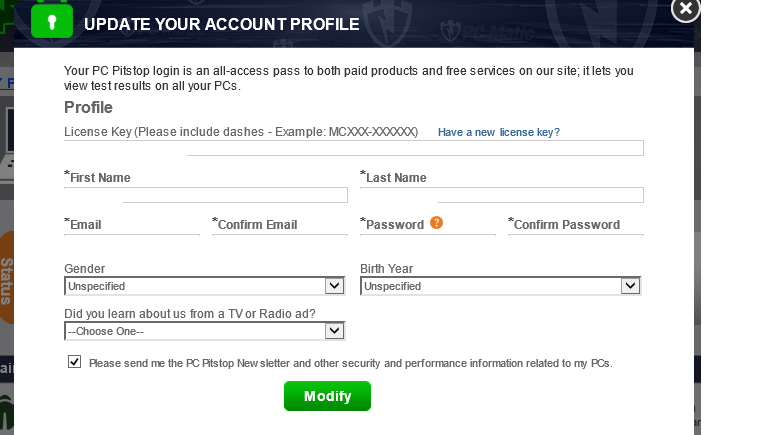
Task: Click the orange Status tab behind dialog
Action: (7, 280)
